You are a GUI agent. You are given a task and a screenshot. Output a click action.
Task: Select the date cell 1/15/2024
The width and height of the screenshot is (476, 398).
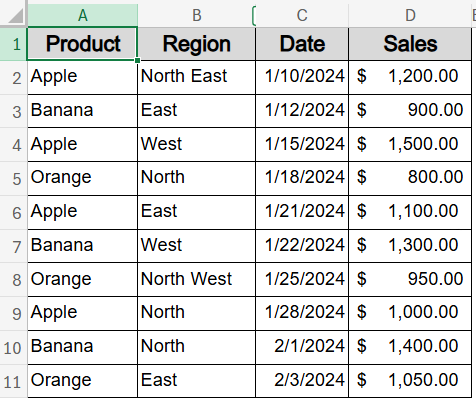(x=302, y=145)
